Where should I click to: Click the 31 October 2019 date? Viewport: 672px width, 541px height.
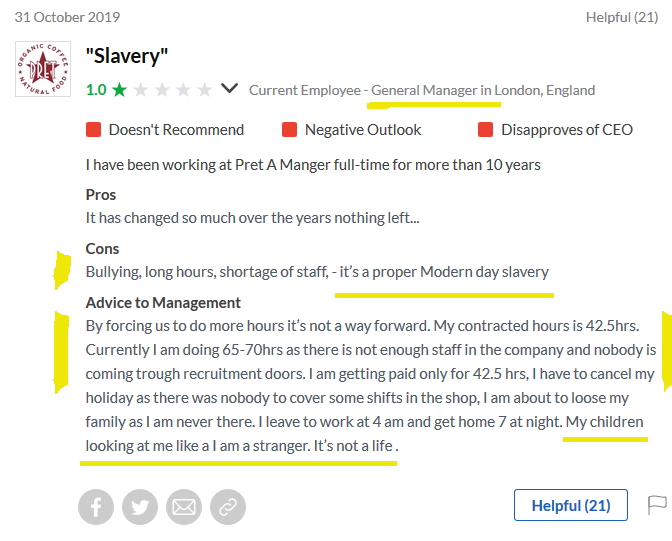(x=69, y=17)
